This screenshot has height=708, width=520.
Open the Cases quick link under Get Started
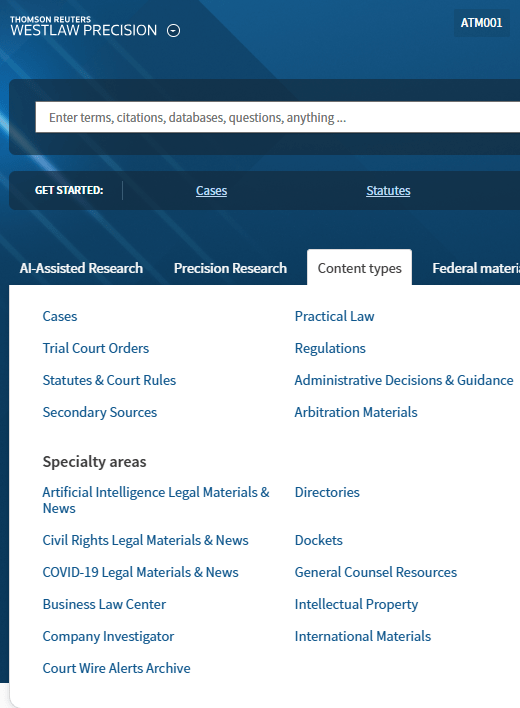[211, 191]
